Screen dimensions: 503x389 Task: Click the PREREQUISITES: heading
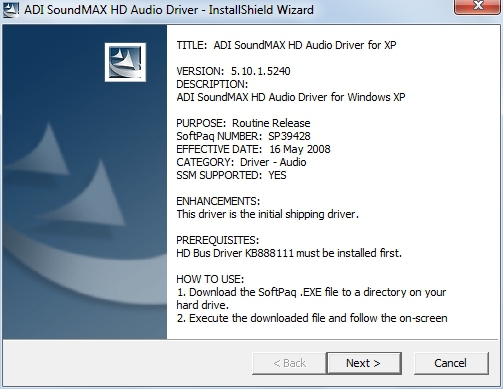[217, 240]
